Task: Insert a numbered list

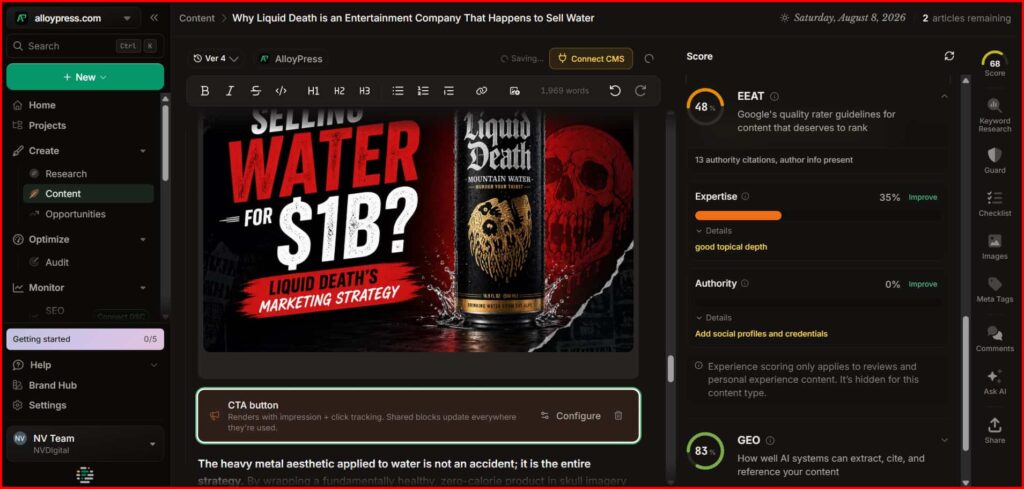Action: click(x=423, y=91)
